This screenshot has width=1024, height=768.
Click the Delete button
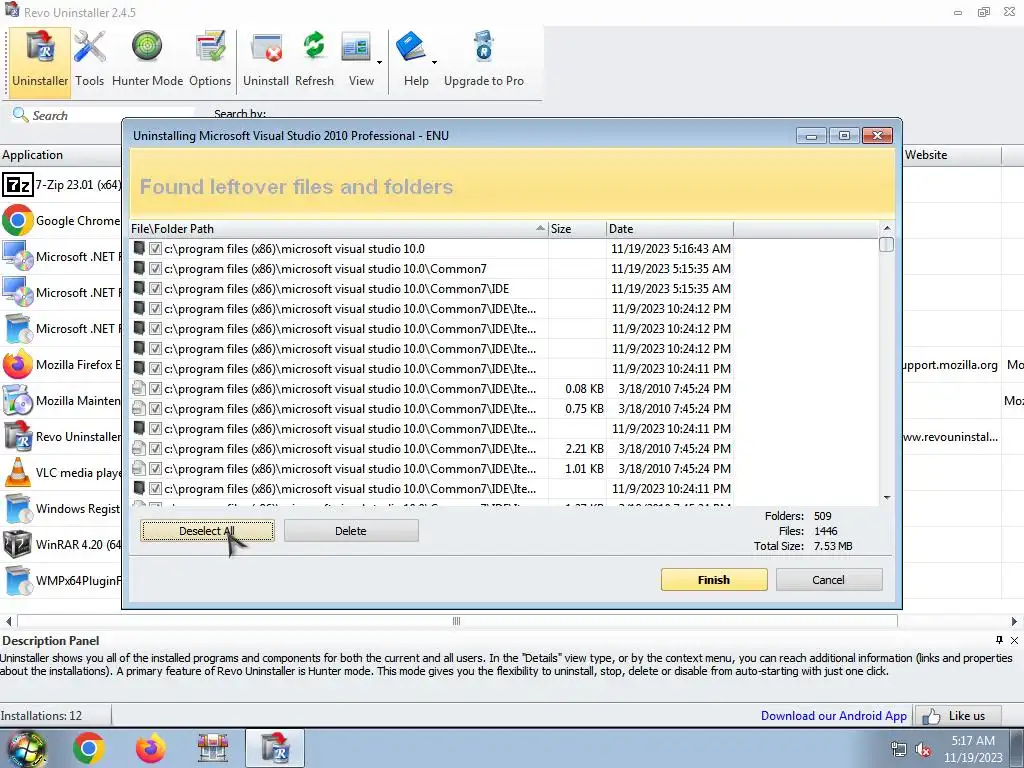pyautogui.click(x=351, y=531)
